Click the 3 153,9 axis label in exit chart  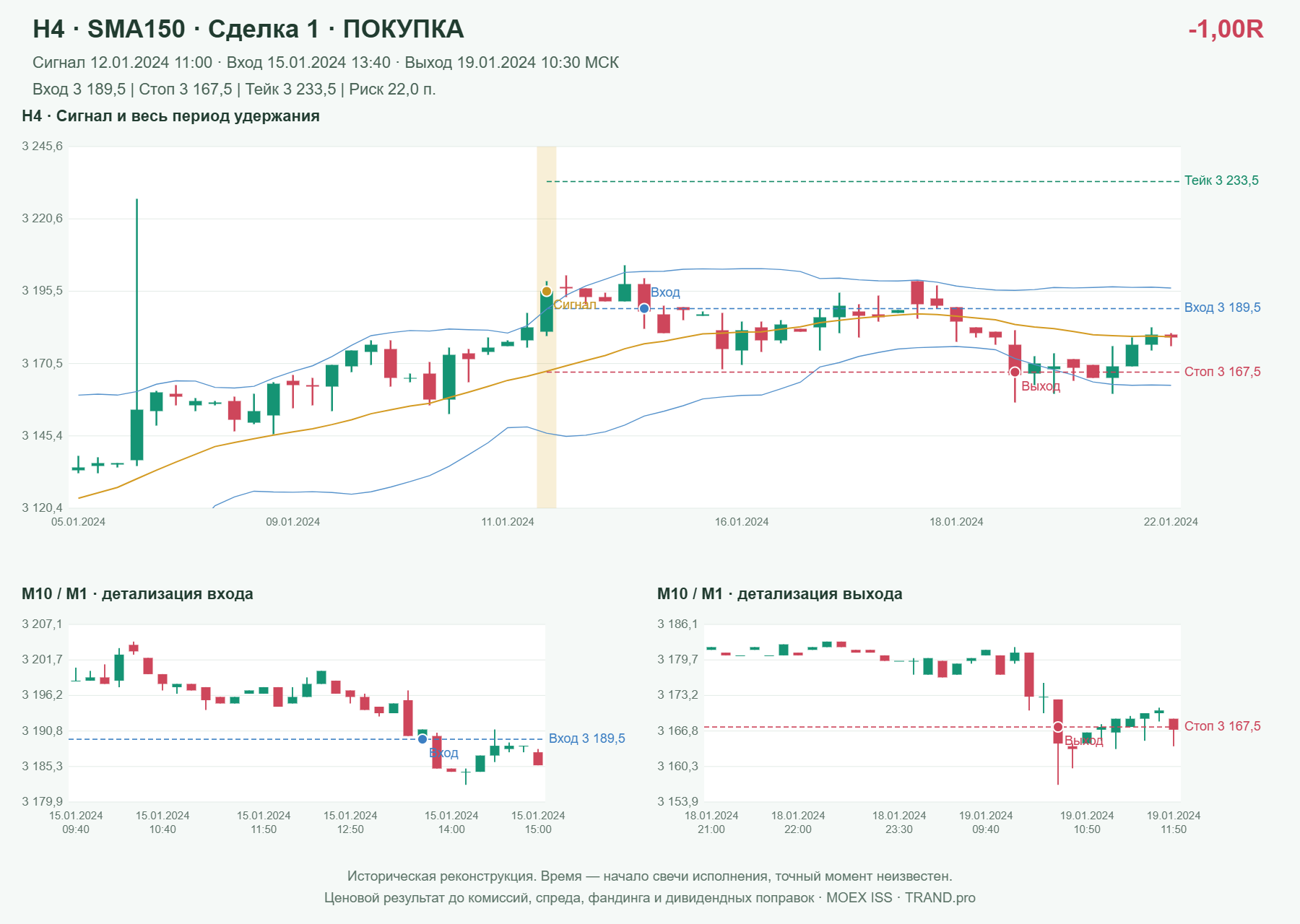click(x=677, y=801)
